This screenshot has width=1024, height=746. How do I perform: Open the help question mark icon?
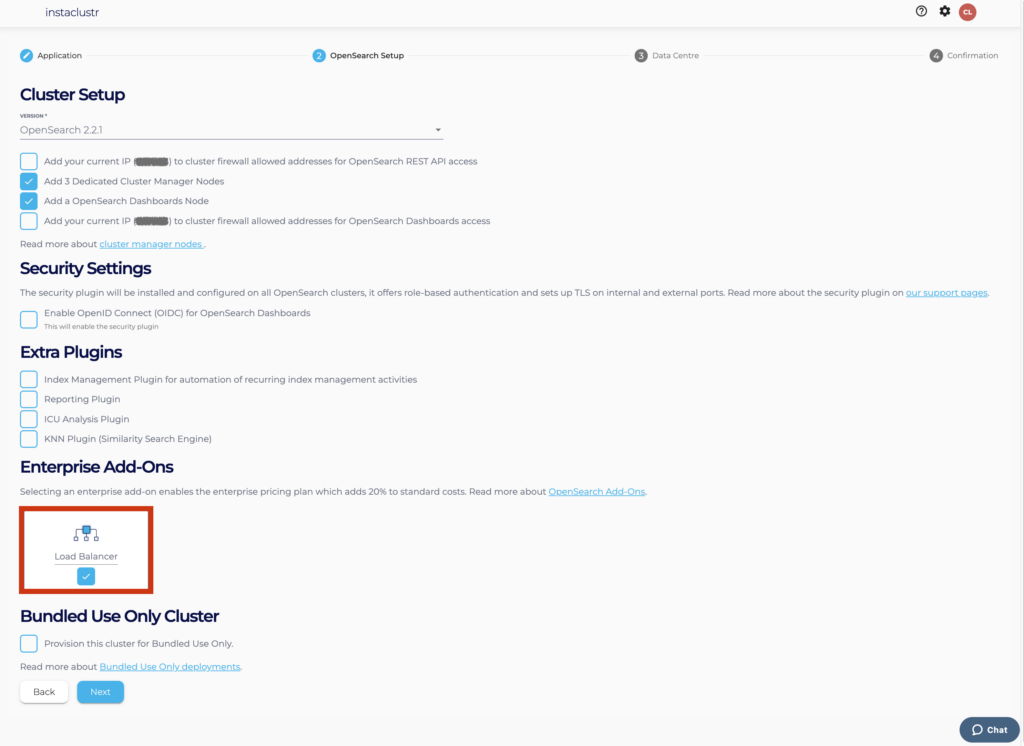[921, 11]
